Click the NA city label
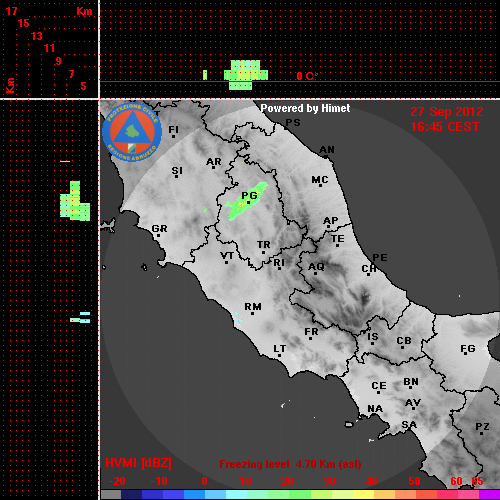 (375, 408)
